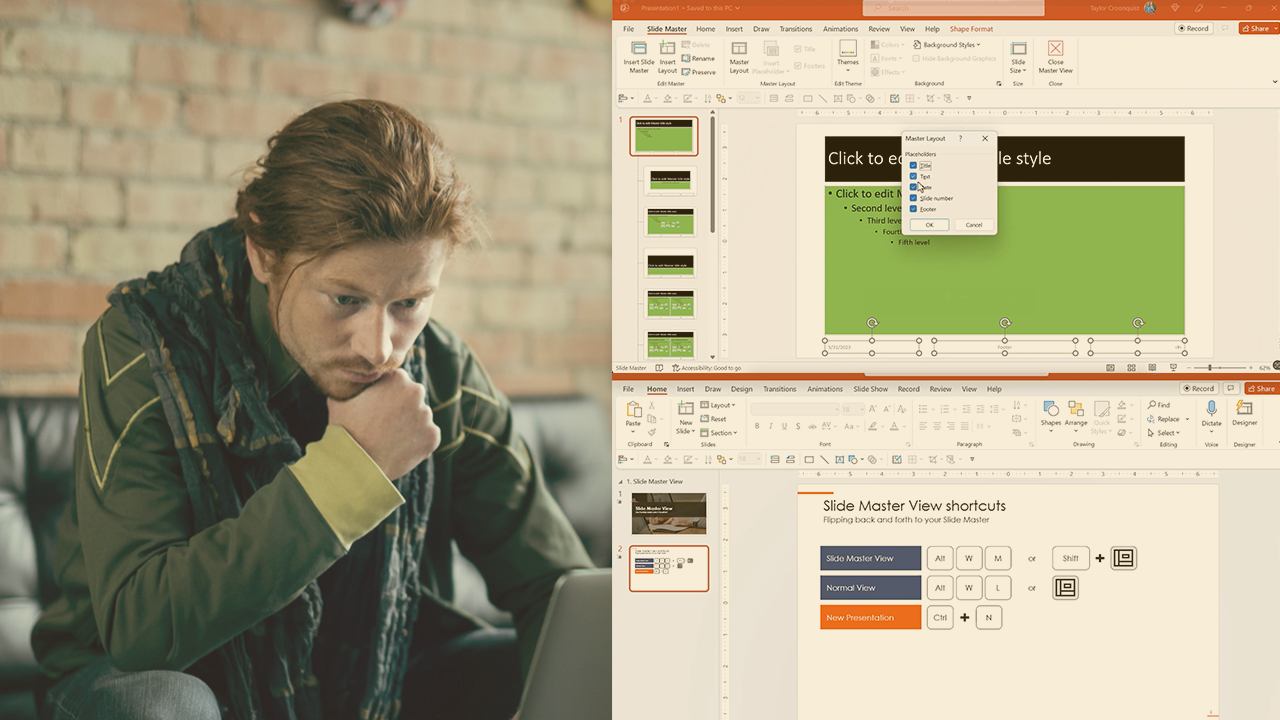1280x720 pixels.
Task: Select slide 1 thumbnail in lower presentation
Action: (668, 513)
